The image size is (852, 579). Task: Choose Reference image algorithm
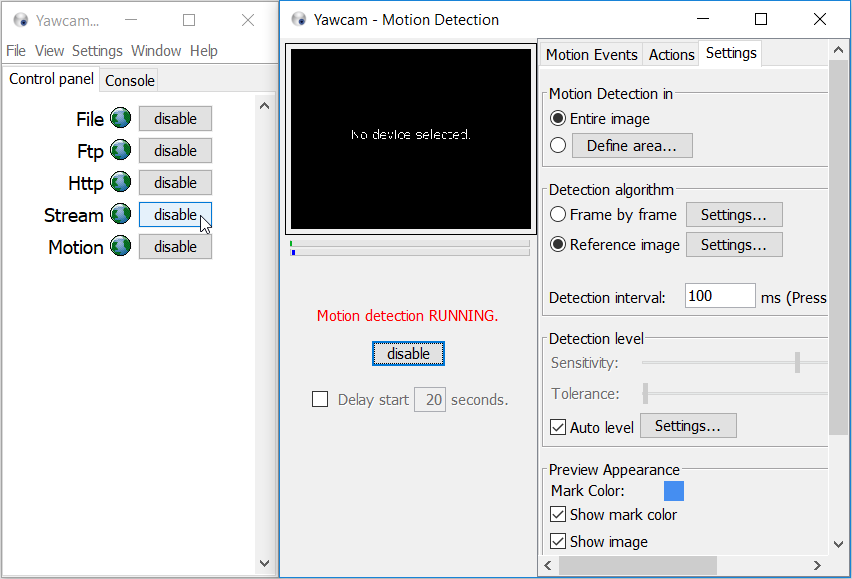[558, 244]
